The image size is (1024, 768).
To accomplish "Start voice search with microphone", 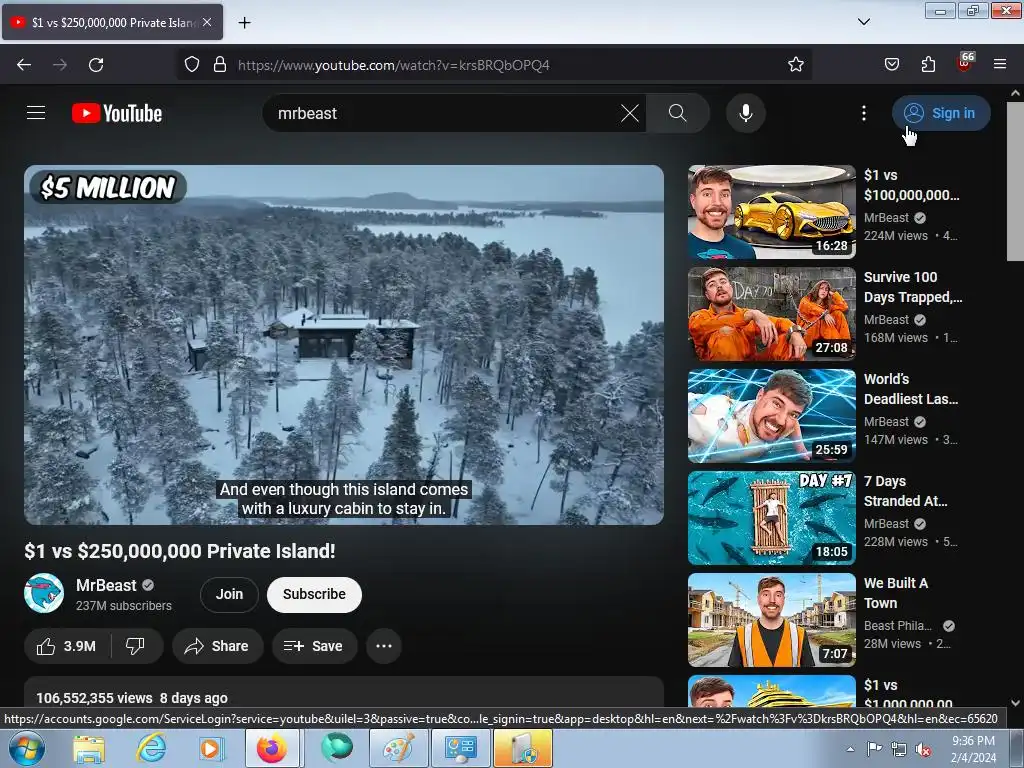I will coord(745,113).
